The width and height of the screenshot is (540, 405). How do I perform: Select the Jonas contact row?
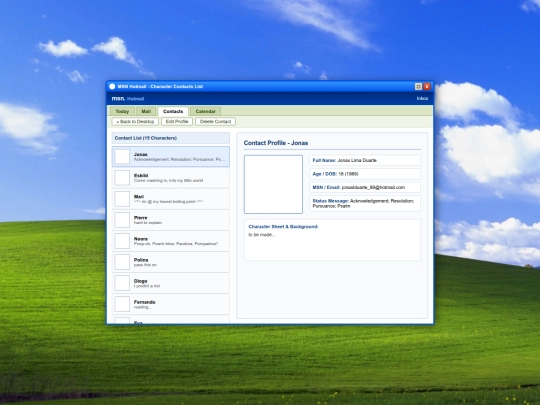coord(171,157)
